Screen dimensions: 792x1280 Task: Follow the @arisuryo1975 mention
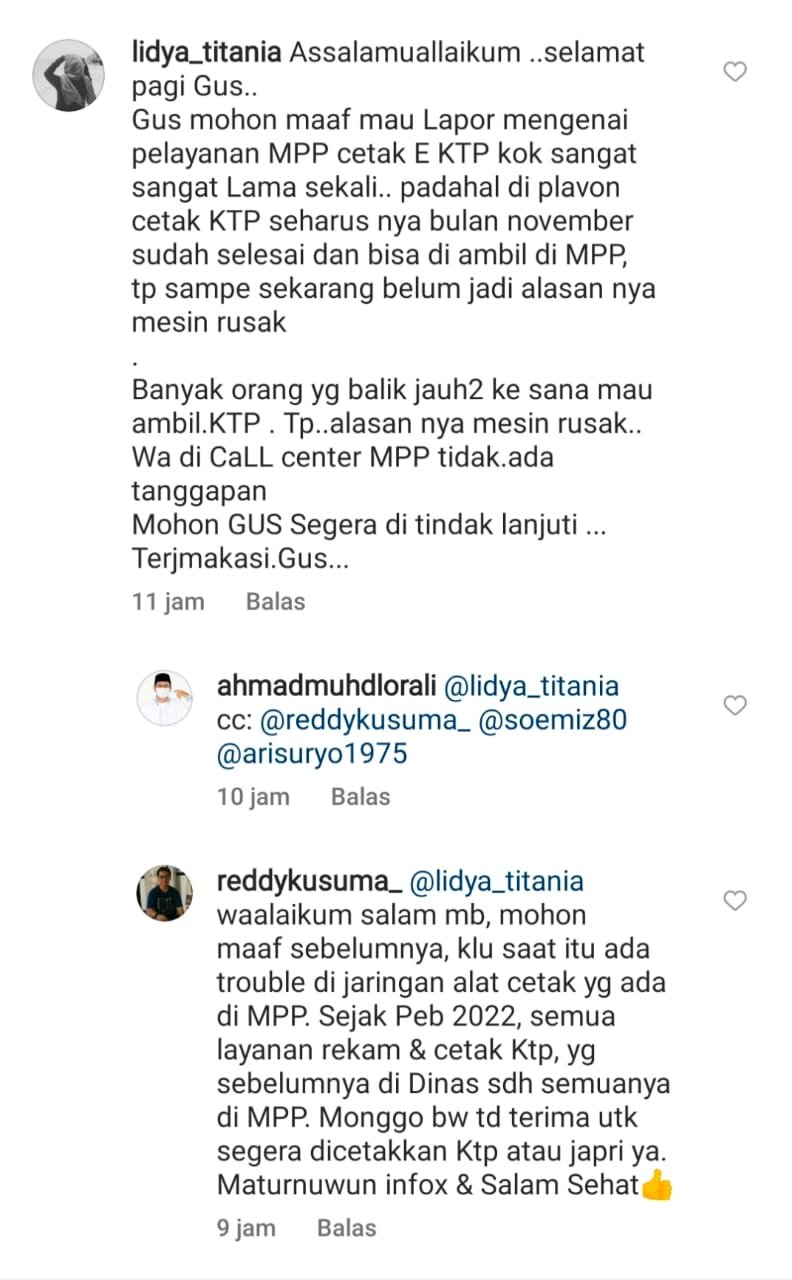coord(312,755)
